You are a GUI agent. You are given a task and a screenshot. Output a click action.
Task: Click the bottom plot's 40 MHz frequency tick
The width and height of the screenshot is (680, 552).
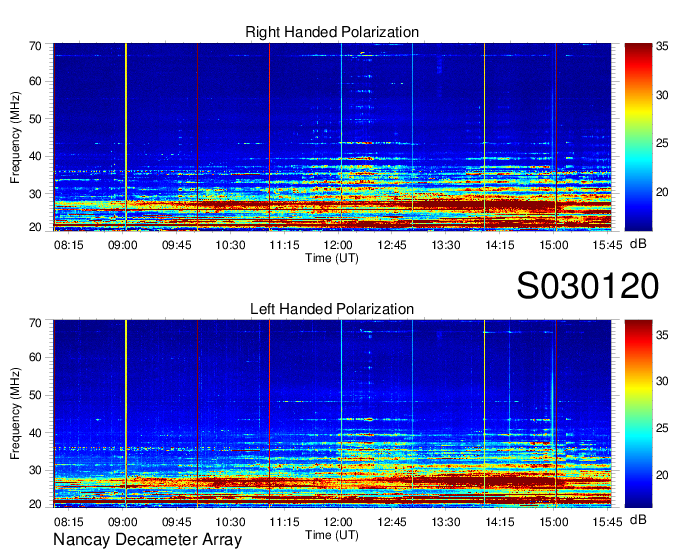(35, 433)
